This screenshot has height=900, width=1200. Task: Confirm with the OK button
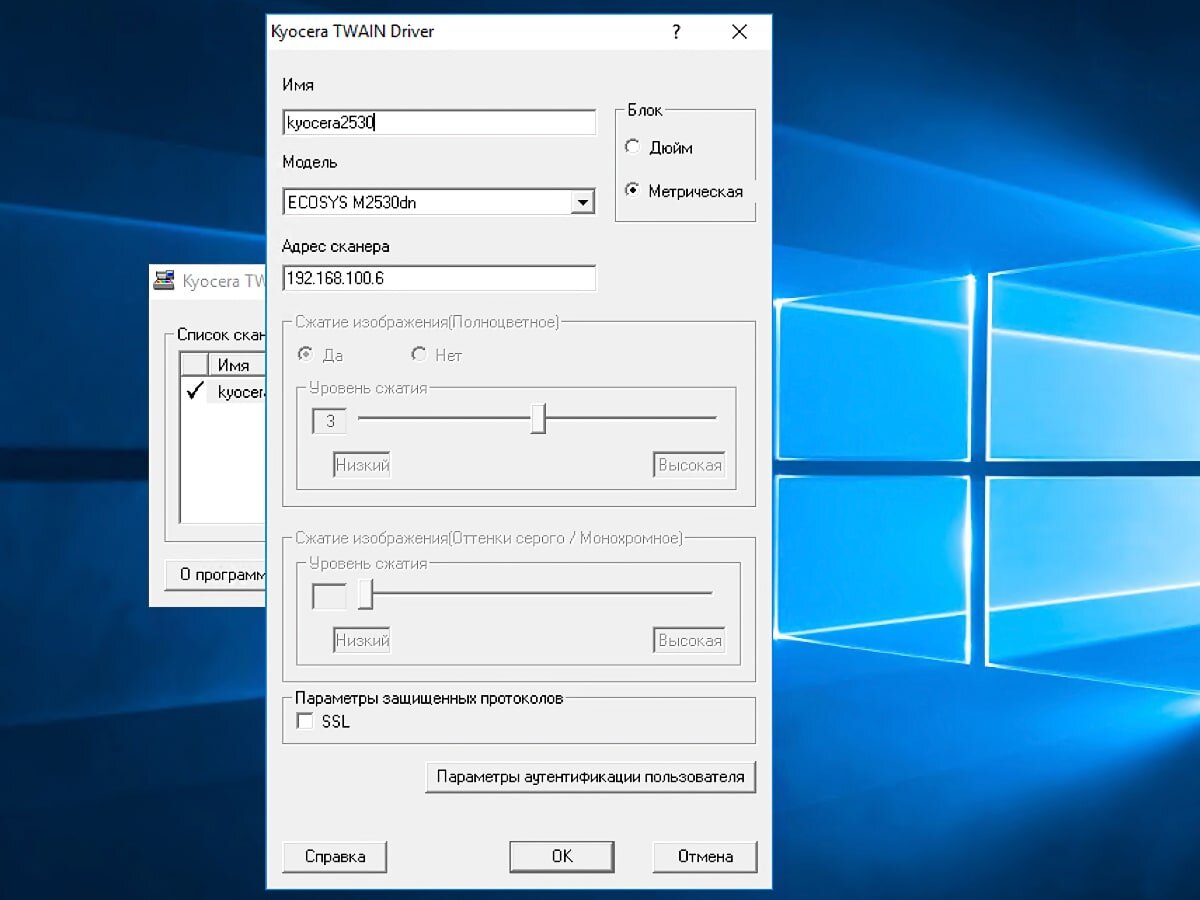pos(562,856)
